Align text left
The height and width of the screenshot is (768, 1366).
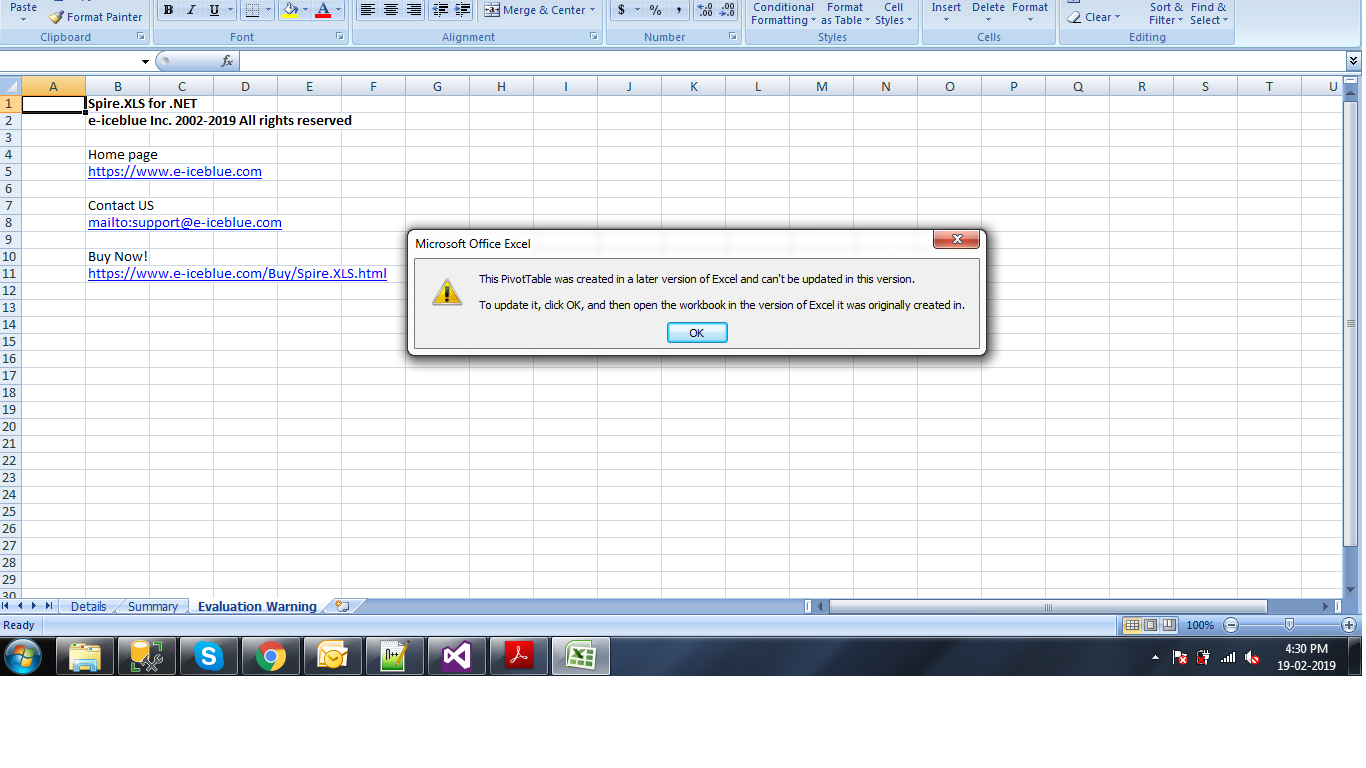click(368, 10)
